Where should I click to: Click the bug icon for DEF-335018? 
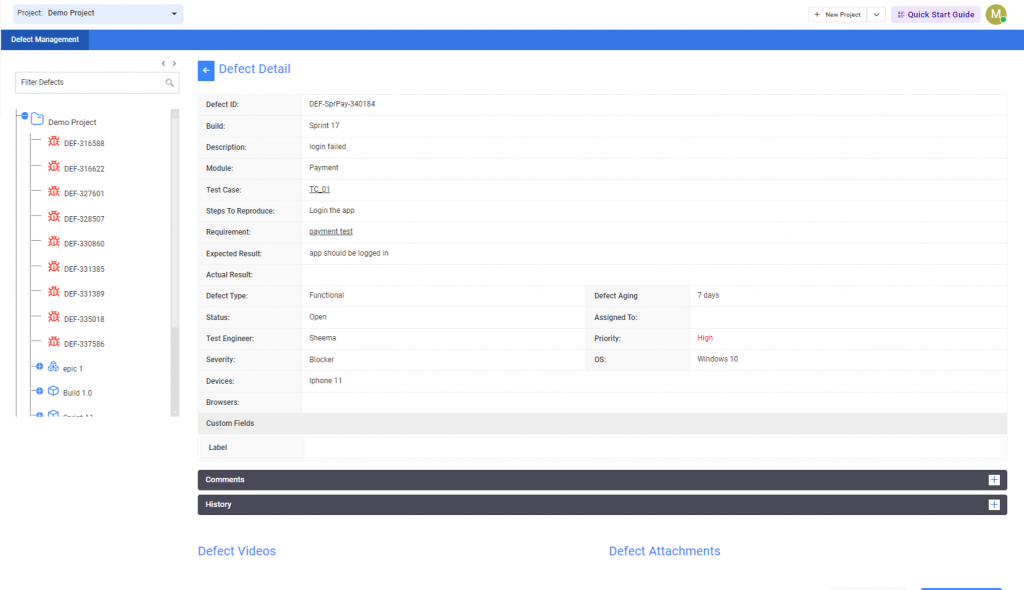(x=54, y=318)
